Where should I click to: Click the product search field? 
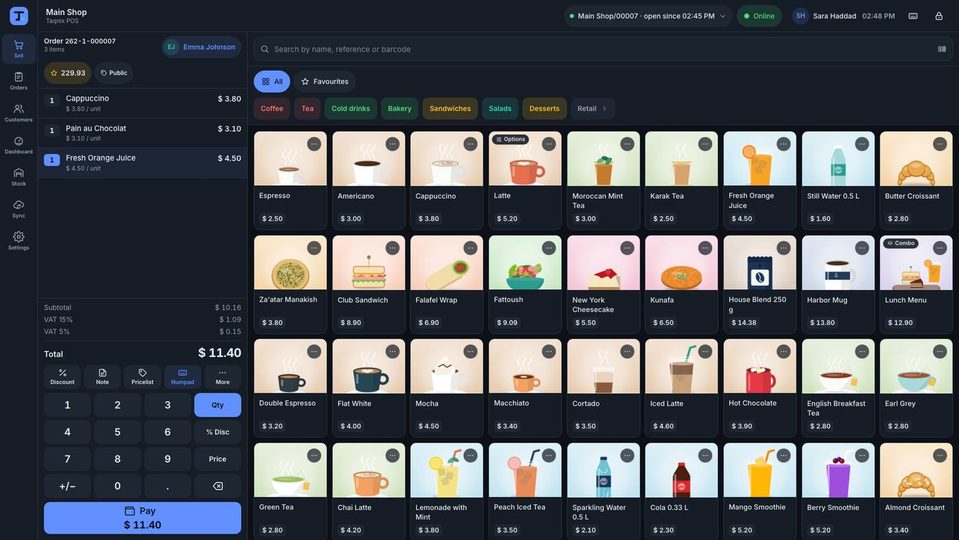[599, 49]
